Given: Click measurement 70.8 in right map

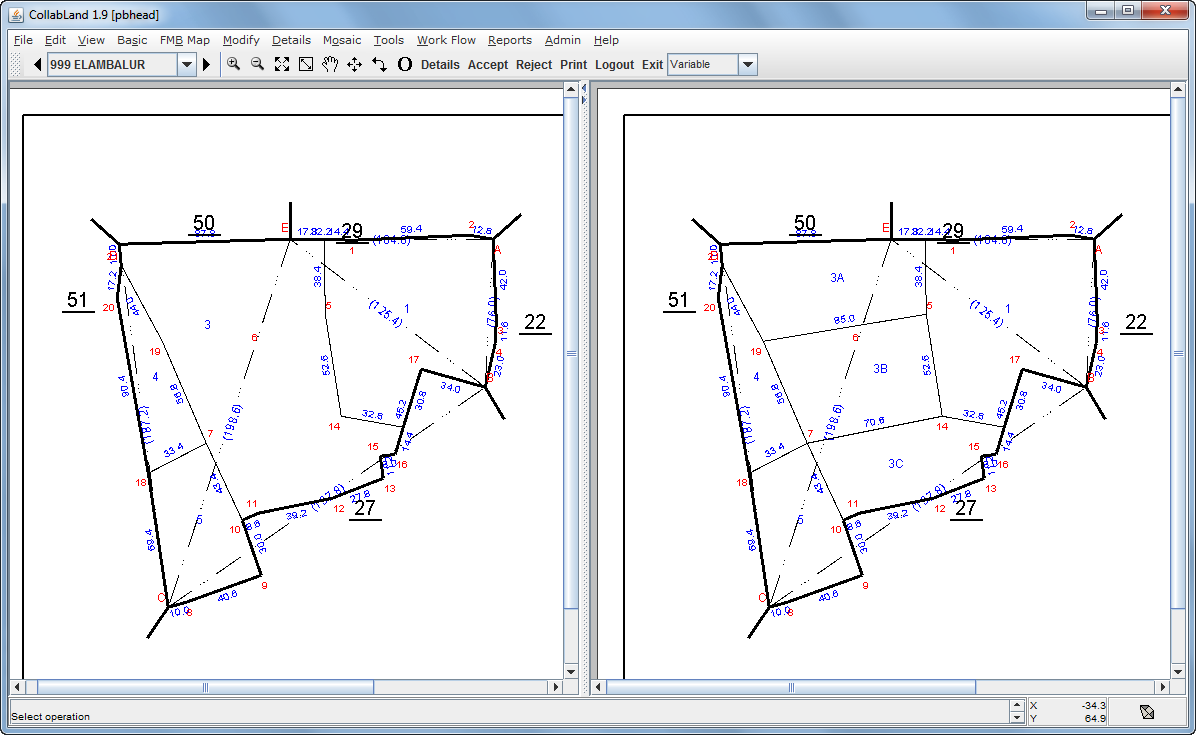Looking at the screenshot, I should point(874,422).
